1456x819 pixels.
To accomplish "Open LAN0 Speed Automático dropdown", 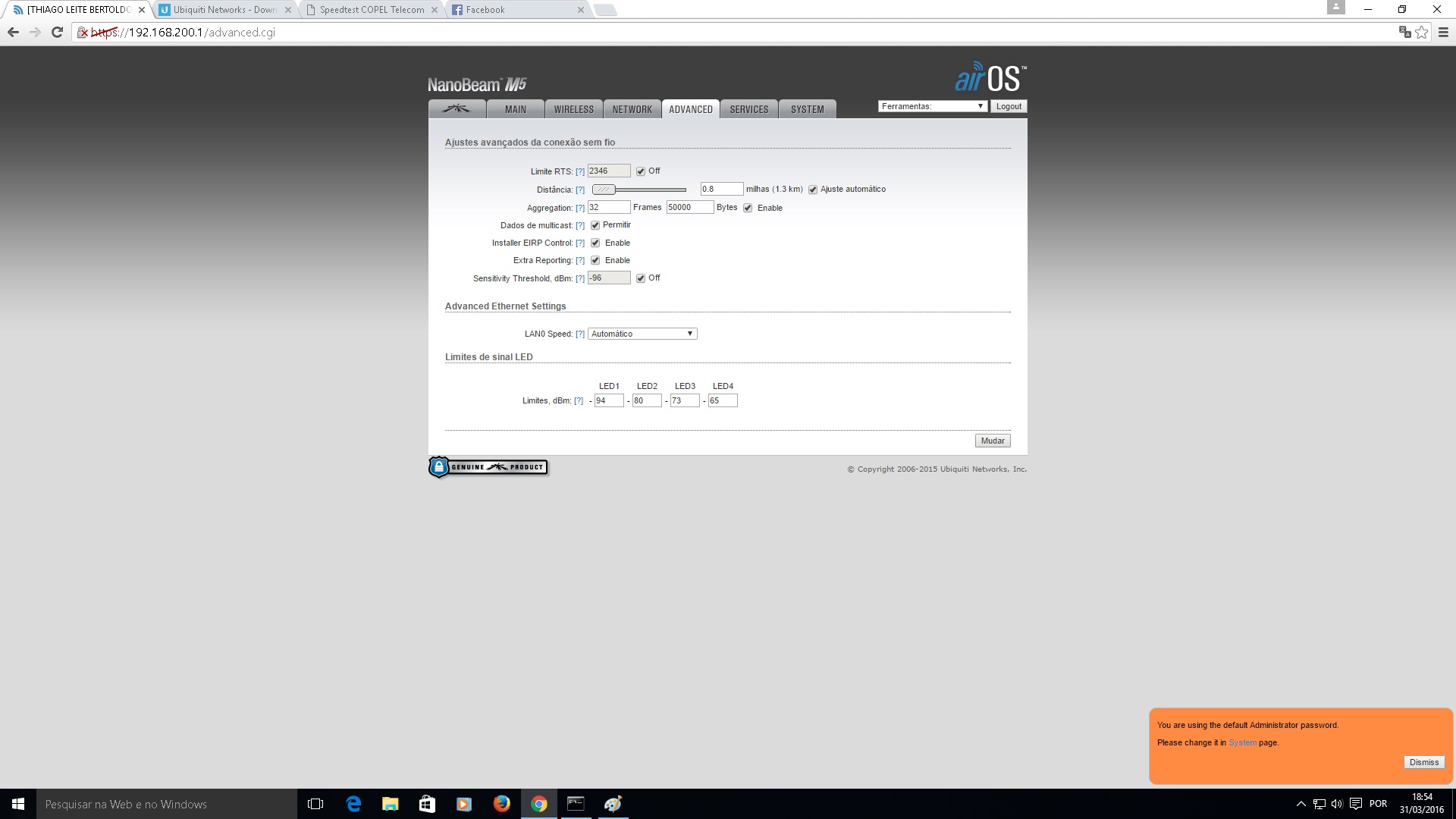I will [x=642, y=334].
